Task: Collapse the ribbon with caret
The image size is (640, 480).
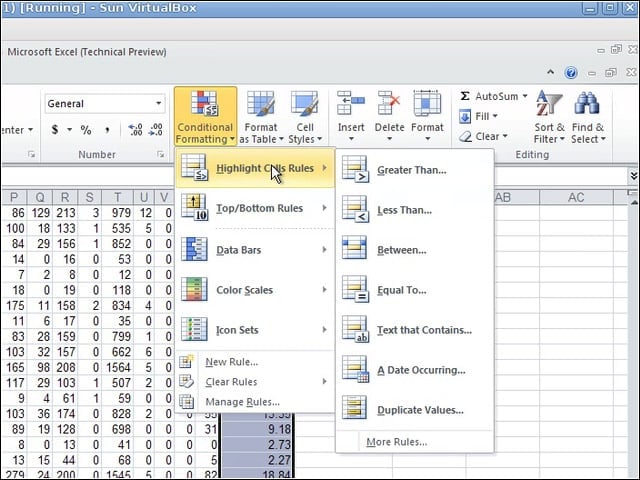Action: pyautogui.click(x=550, y=72)
